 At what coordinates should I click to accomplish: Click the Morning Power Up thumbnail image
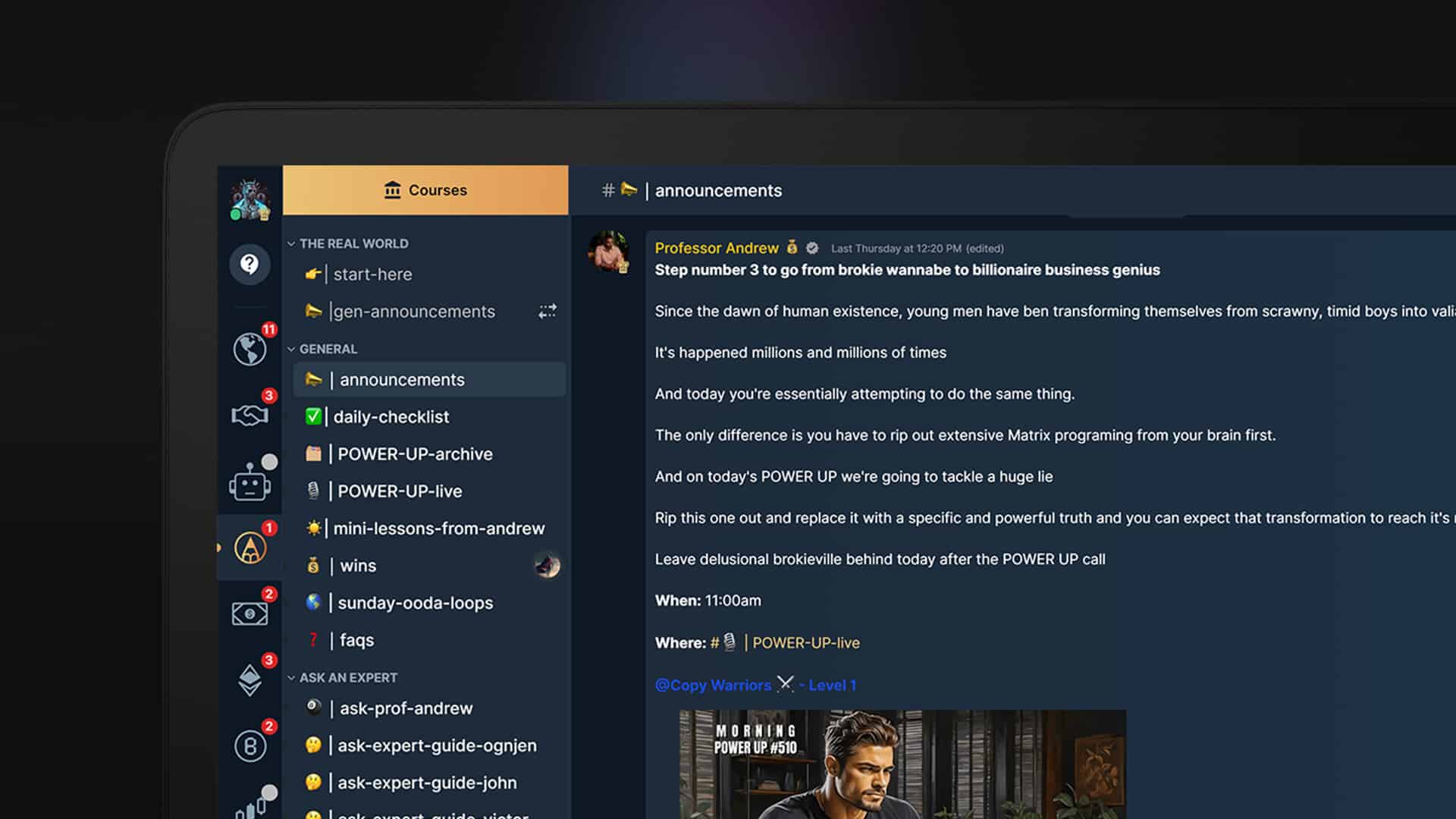(x=902, y=764)
